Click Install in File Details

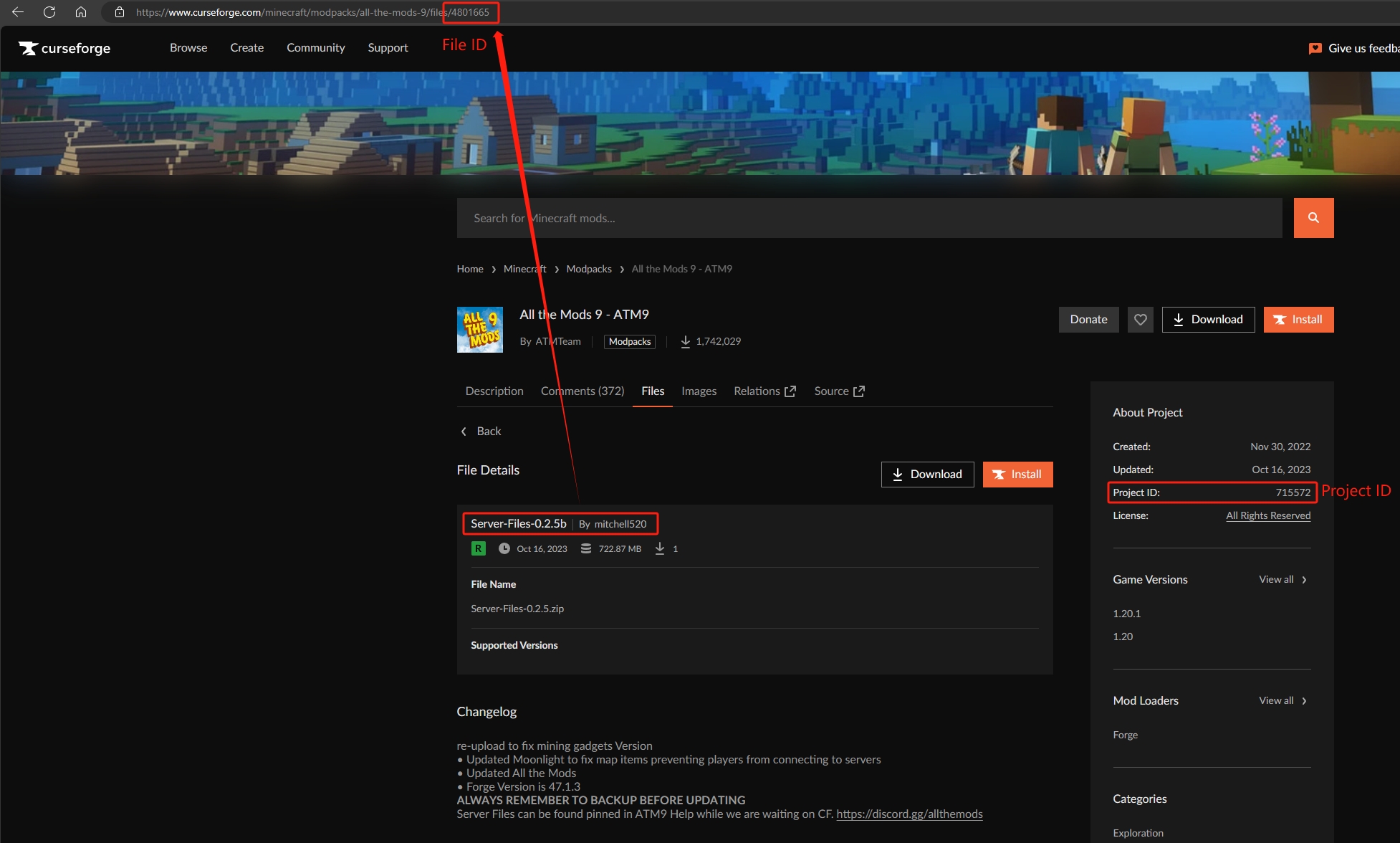1017,475
